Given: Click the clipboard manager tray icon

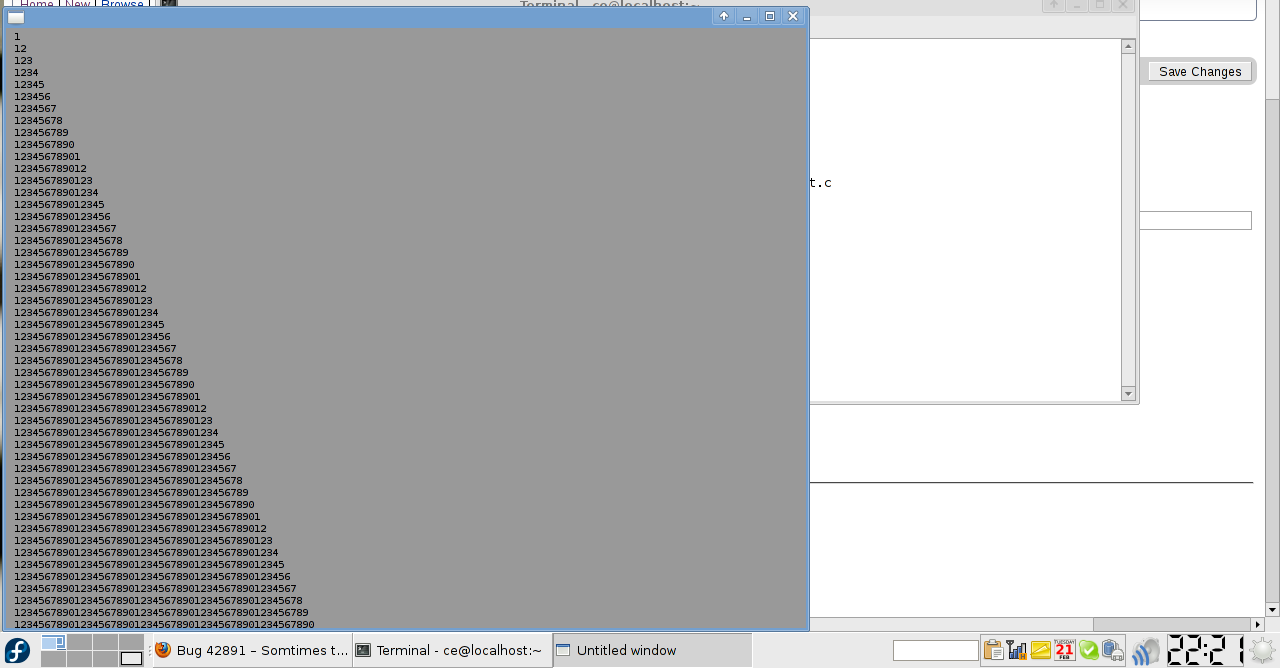Looking at the screenshot, I should click(993, 650).
